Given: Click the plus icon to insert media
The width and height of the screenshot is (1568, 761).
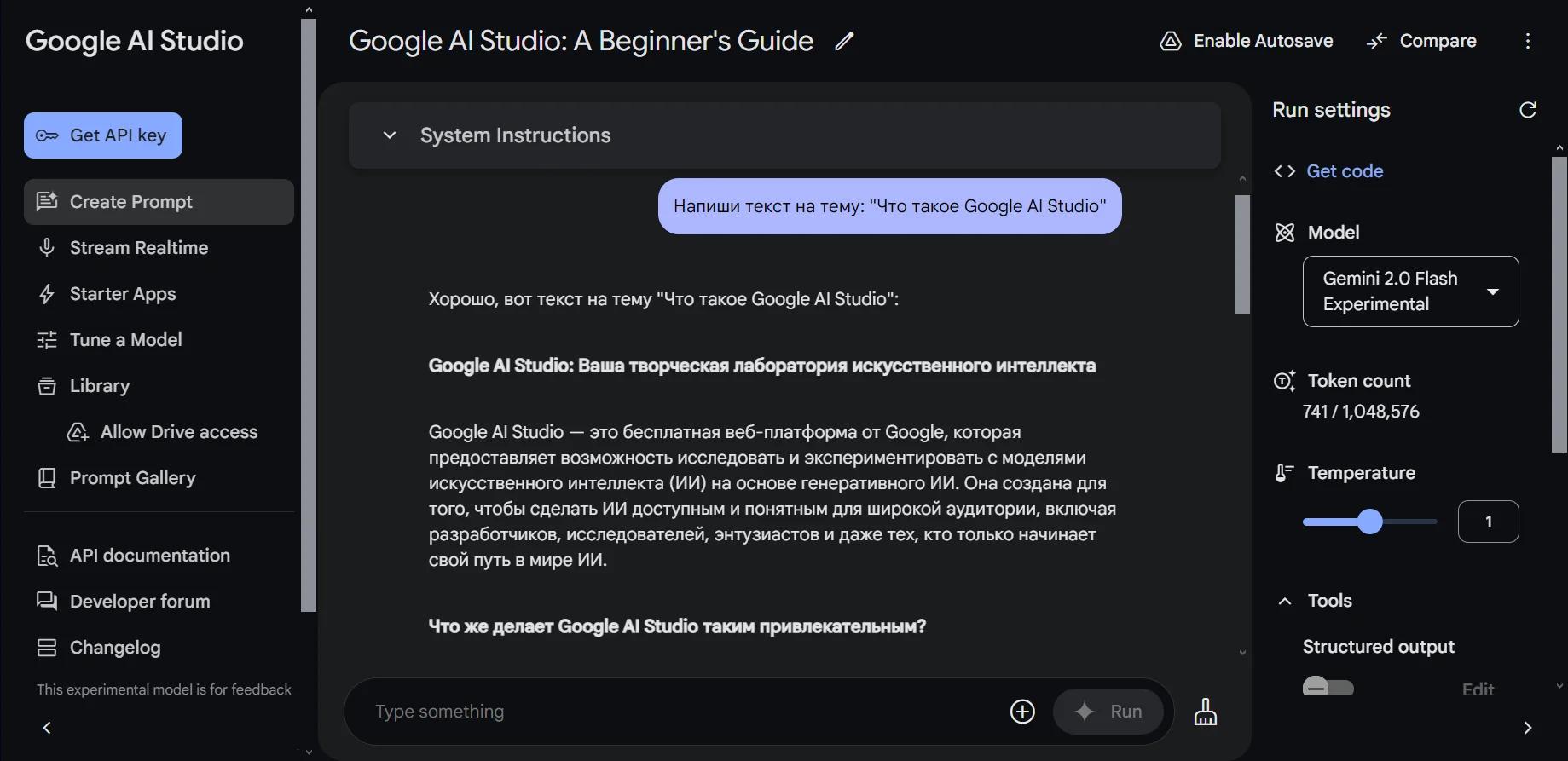Looking at the screenshot, I should (1022, 712).
